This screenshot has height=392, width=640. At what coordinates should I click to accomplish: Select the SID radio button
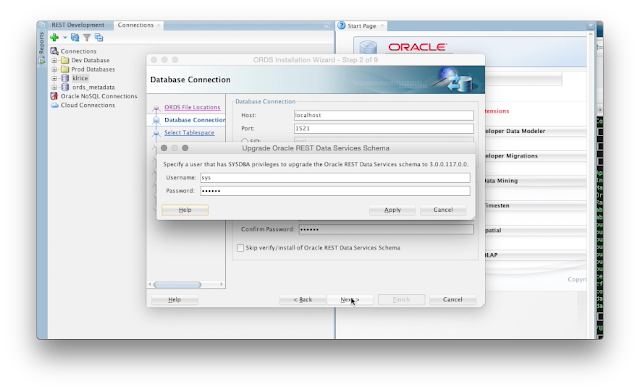244,140
